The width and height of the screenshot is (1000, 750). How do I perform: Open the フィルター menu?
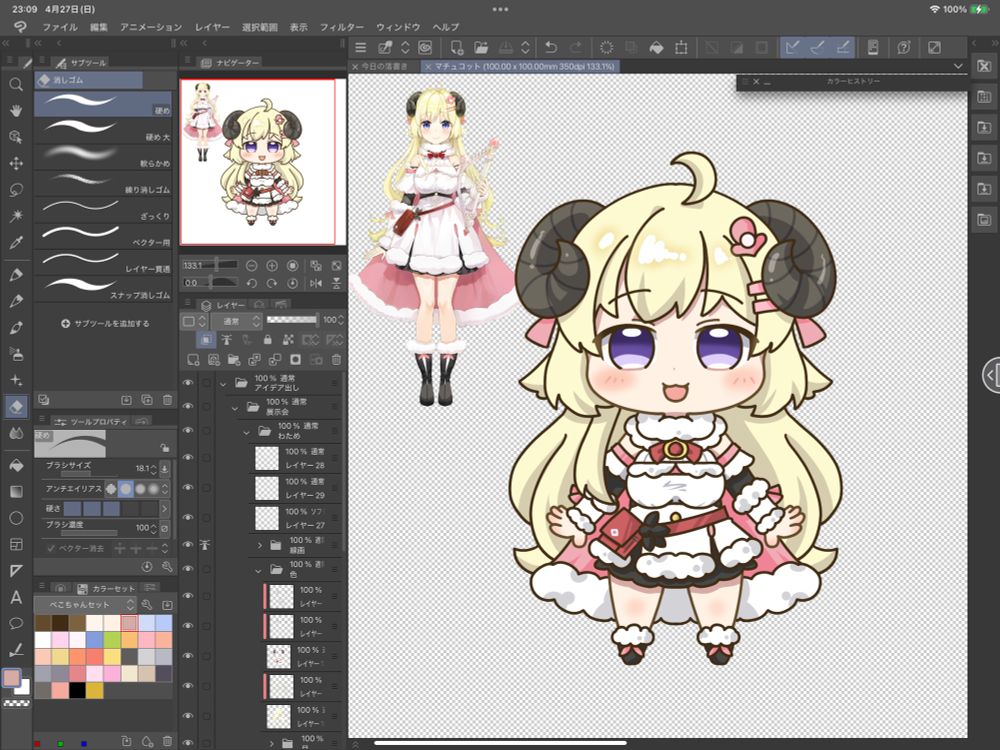[341, 27]
